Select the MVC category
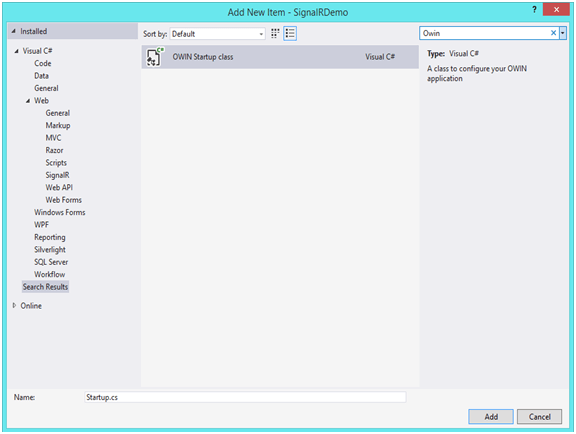 coord(53,138)
